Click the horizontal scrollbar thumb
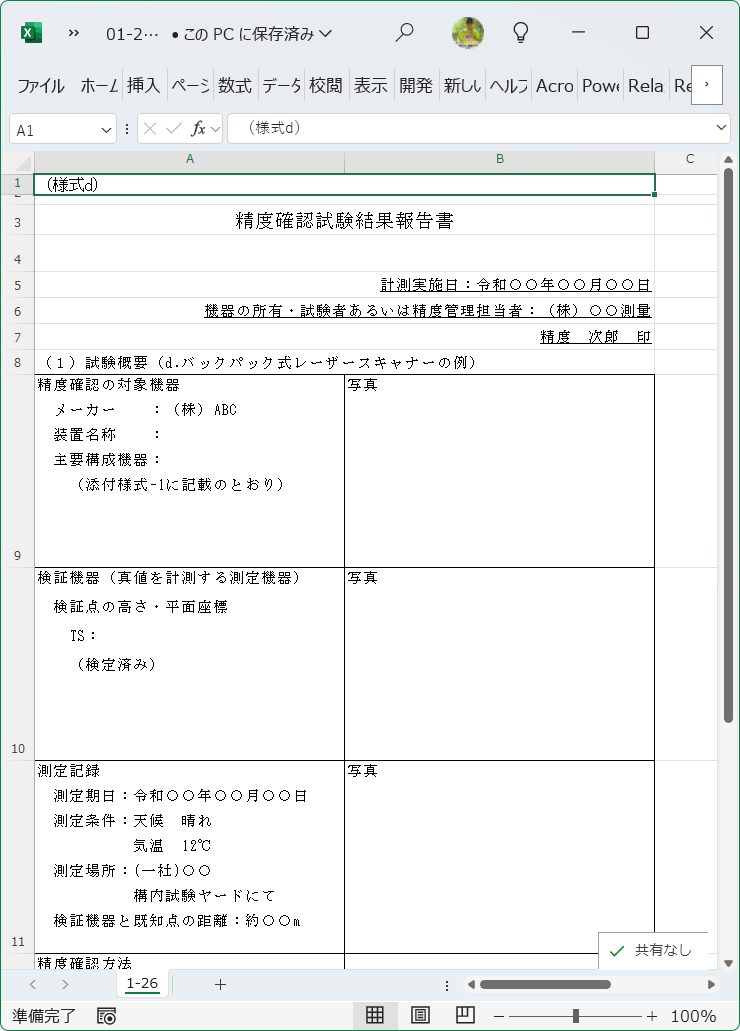The height and width of the screenshot is (1031, 740). (x=545, y=984)
